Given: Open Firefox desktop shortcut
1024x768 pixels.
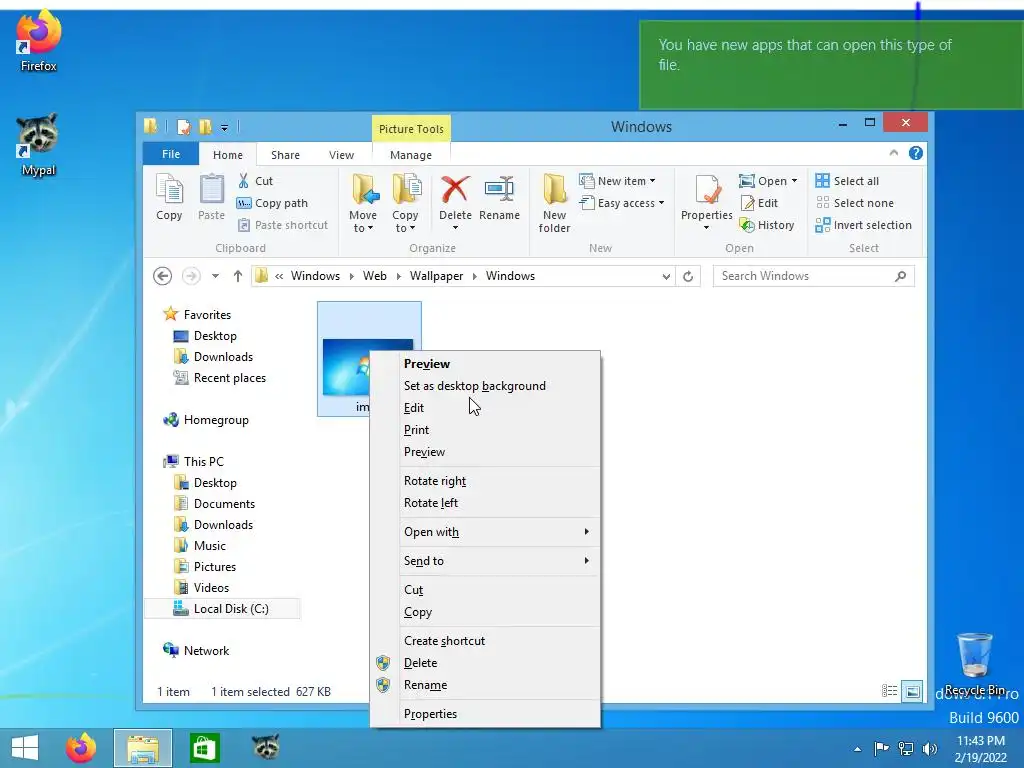Looking at the screenshot, I should click(39, 40).
